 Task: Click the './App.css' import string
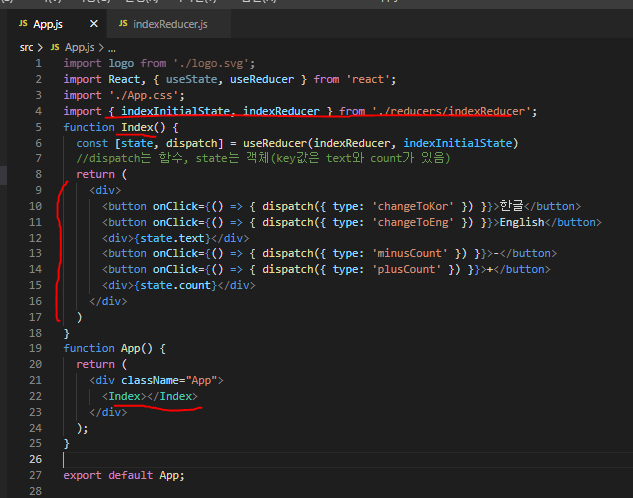coord(144,96)
